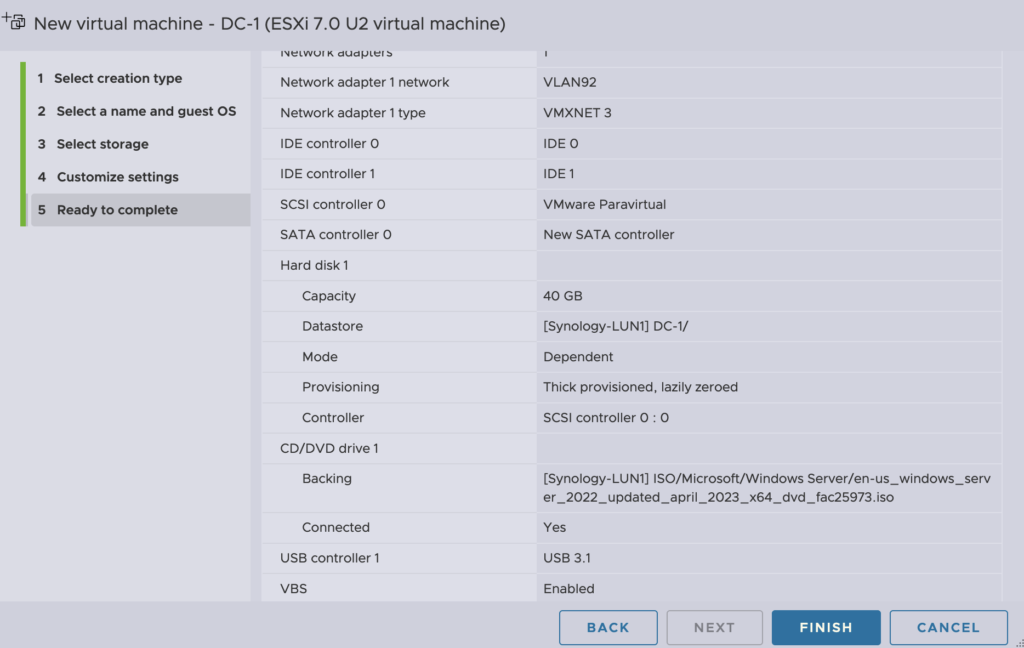The height and width of the screenshot is (648, 1024).
Task: Go to step 1 Select creation type
Action: coord(118,78)
